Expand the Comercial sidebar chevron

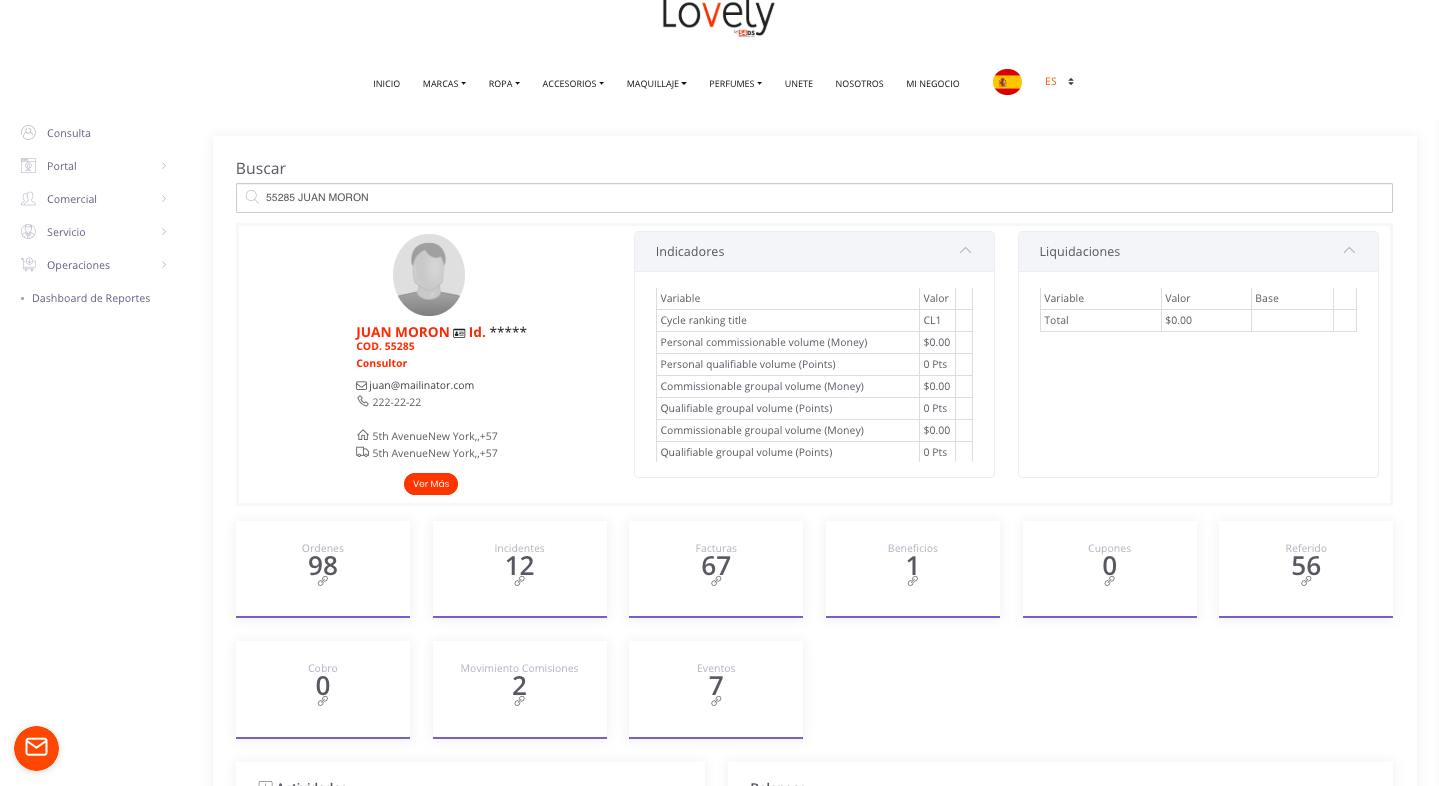(164, 199)
